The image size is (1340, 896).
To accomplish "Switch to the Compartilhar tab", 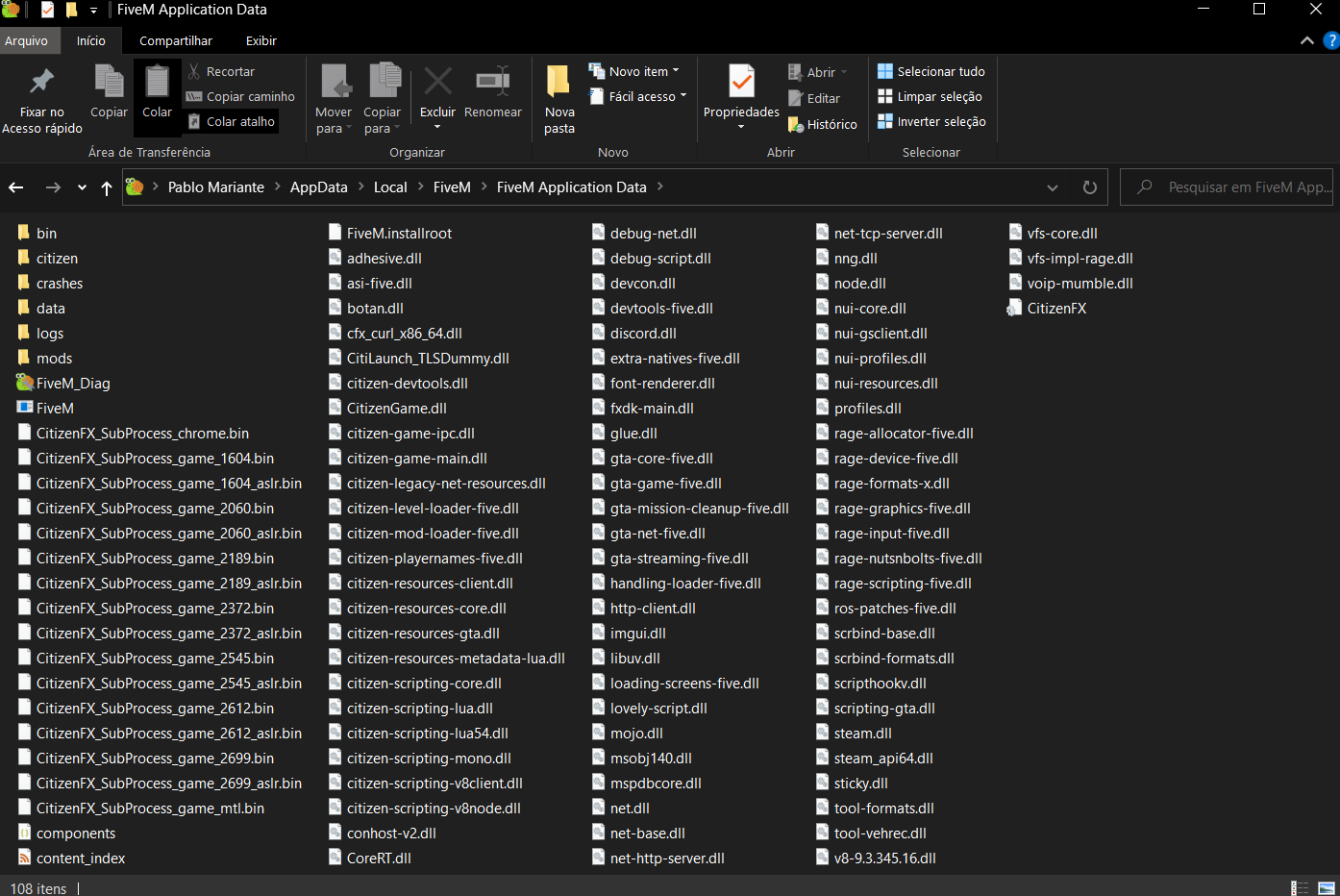I will tap(176, 40).
